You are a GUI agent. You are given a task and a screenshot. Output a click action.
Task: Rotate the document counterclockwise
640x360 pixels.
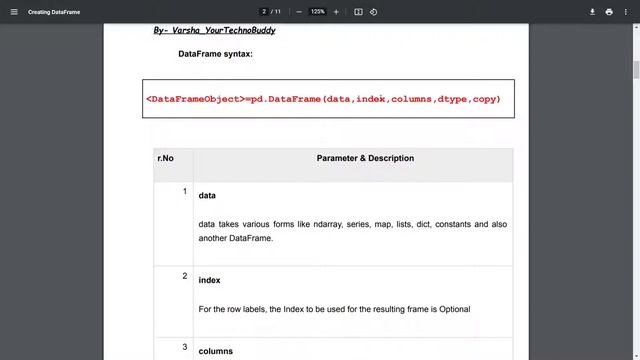(x=373, y=12)
